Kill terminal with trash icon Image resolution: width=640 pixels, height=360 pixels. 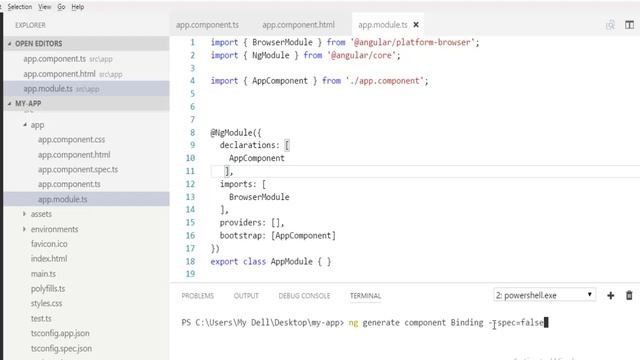tap(629, 295)
